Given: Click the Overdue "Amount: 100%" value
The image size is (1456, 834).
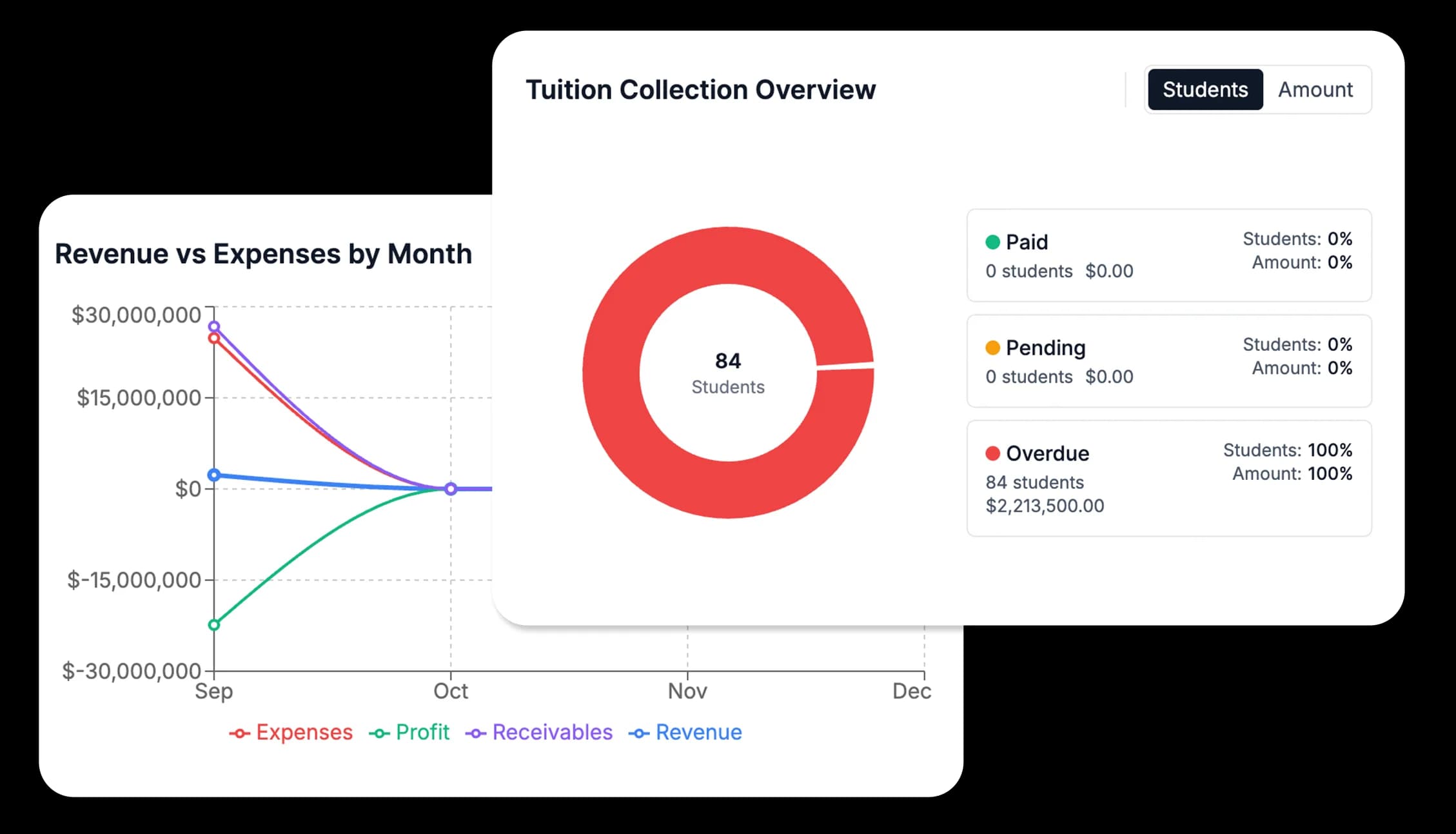Looking at the screenshot, I should tap(1292, 473).
